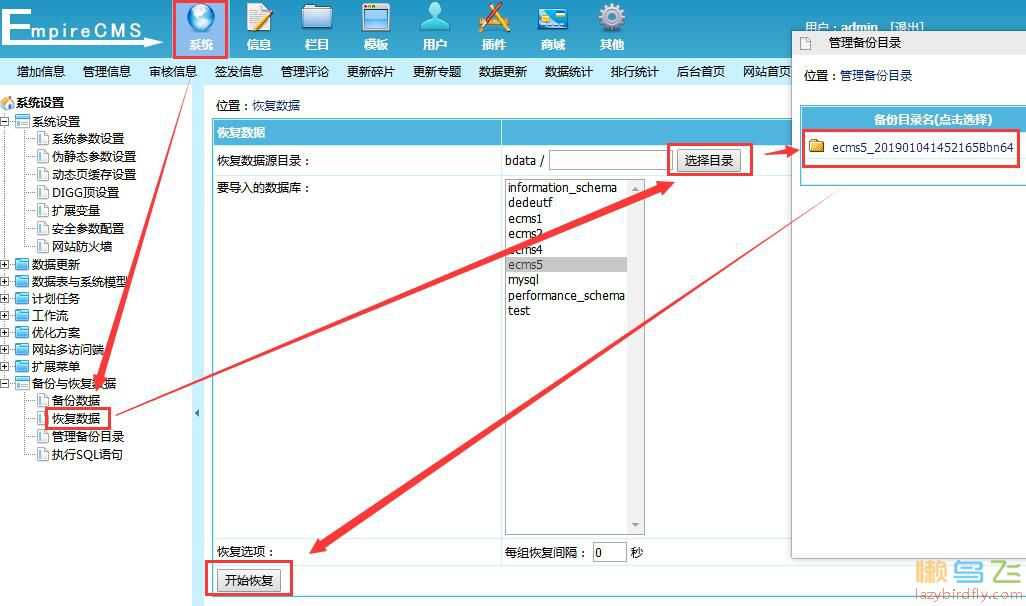Screen dimensions: 1026x606
Task: Open the 其他 gear icon
Action: (612, 28)
